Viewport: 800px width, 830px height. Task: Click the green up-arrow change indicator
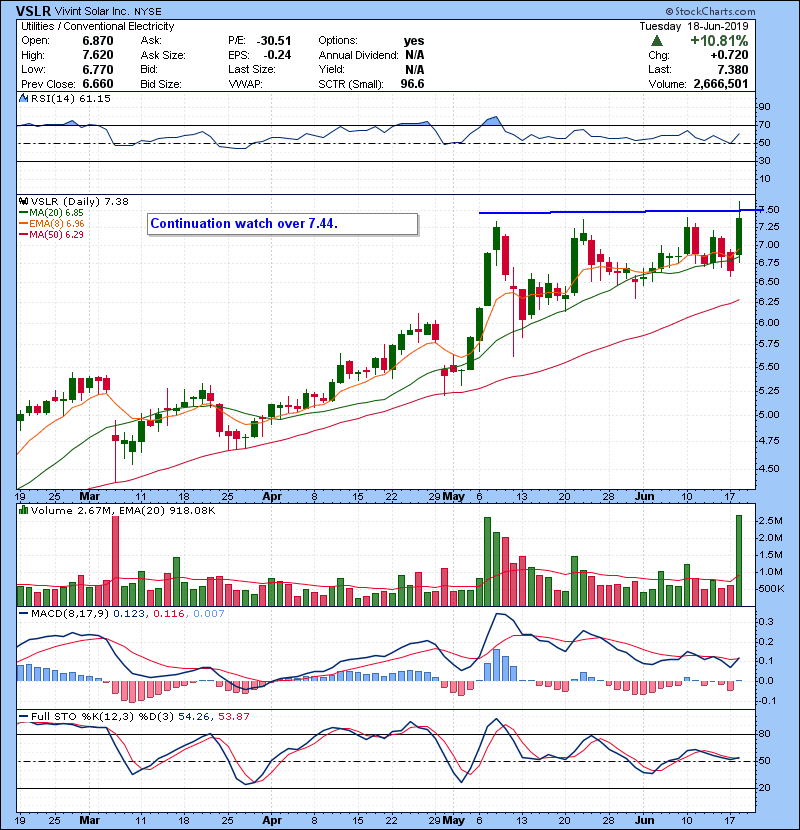tap(657, 41)
